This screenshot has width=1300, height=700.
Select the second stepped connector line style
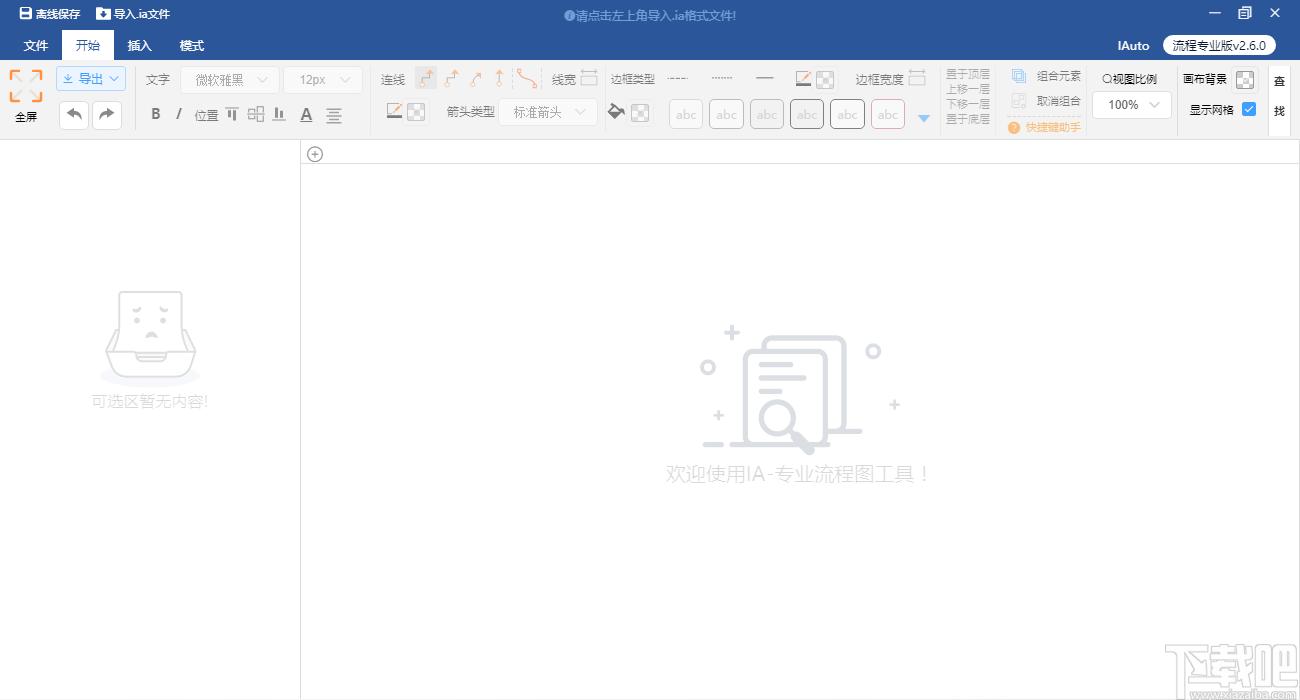(x=451, y=78)
